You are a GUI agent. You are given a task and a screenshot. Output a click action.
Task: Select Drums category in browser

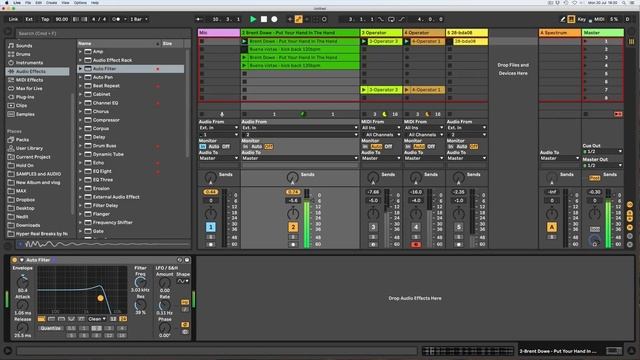(23, 54)
